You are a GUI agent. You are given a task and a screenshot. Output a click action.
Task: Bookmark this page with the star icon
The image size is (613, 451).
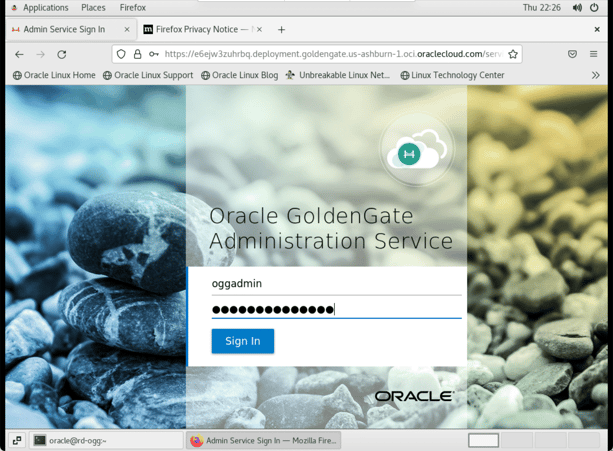click(513, 54)
